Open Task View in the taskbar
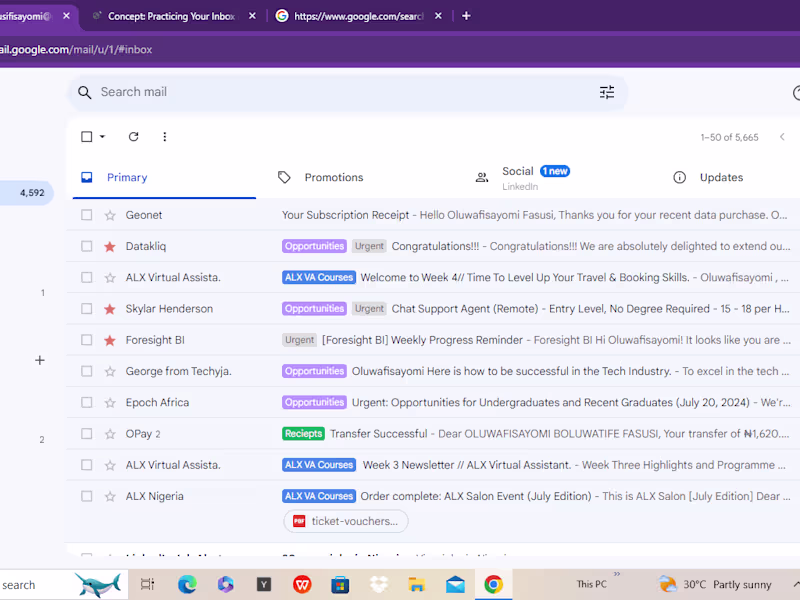The height and width of the screenshot is (600, 800). (147, 584)
